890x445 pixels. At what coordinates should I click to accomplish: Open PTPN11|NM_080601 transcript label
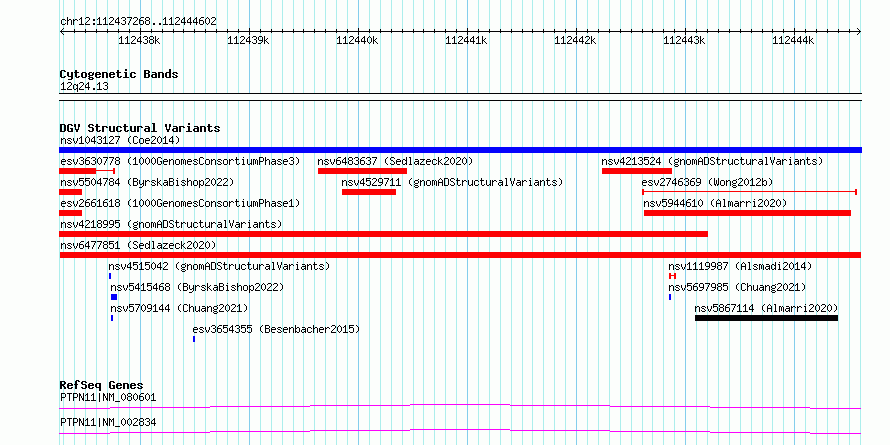tap(108, 397)
